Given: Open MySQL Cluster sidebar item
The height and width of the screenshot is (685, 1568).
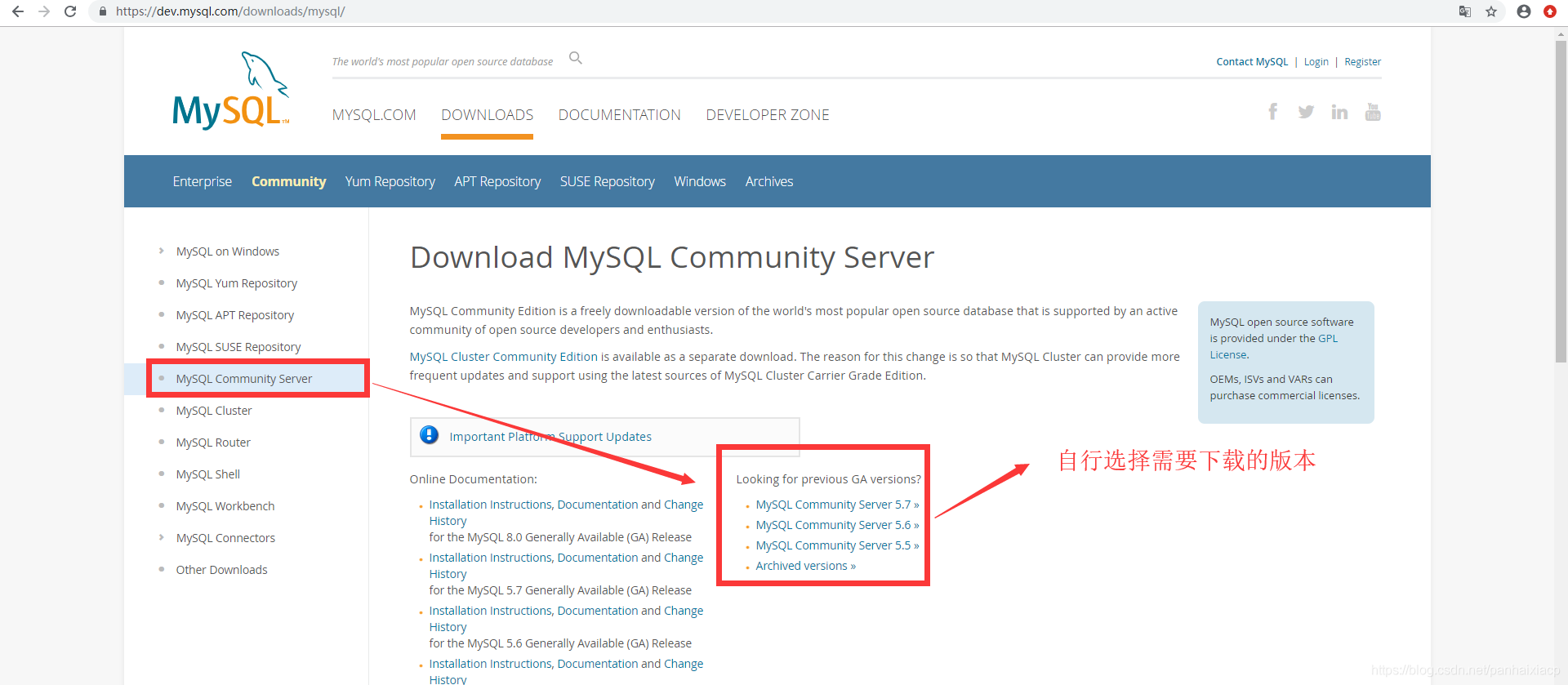Looking at the screenshot, I should point(213,411).
